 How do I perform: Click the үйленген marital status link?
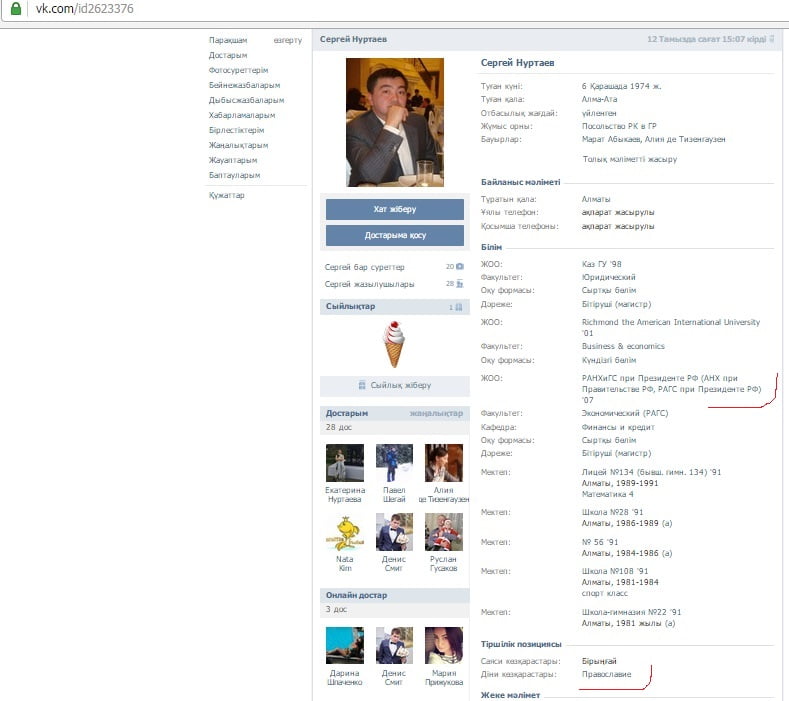click(x=599, y=113)
